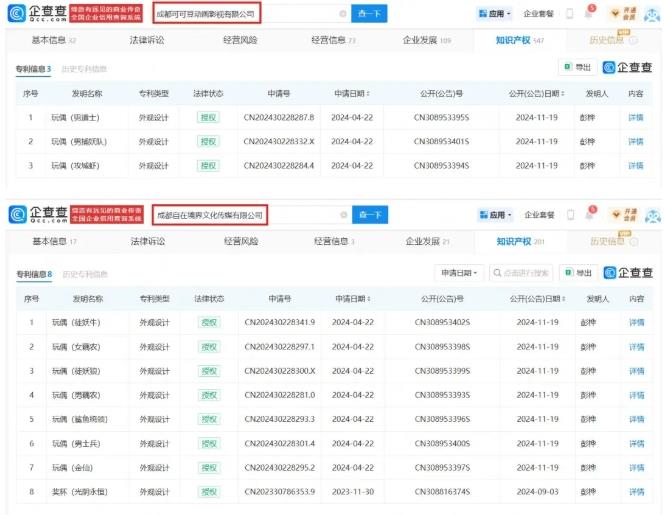
Task: Click the 企查查 logo beside the 自在境界 search box
Action: [x=38, y=215]
